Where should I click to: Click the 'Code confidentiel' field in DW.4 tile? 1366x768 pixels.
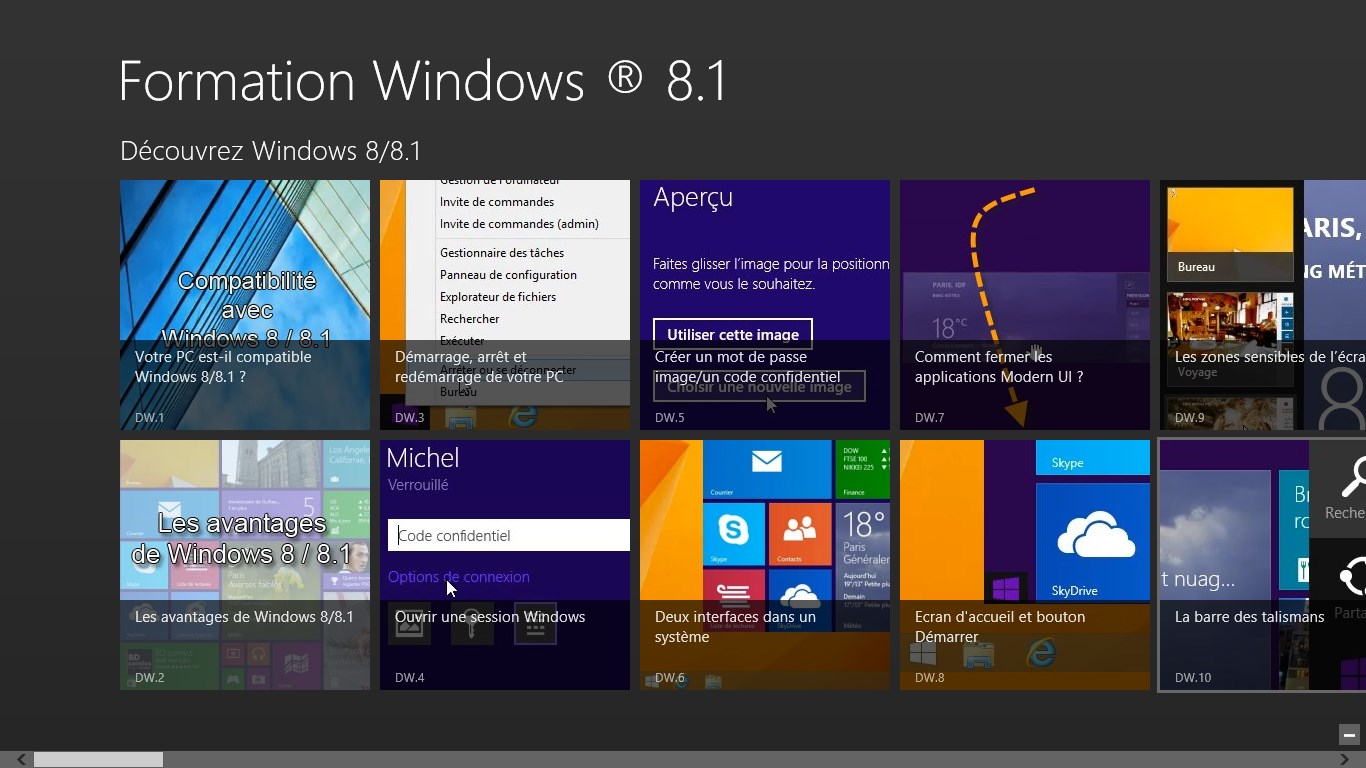(x=508, y=535)
